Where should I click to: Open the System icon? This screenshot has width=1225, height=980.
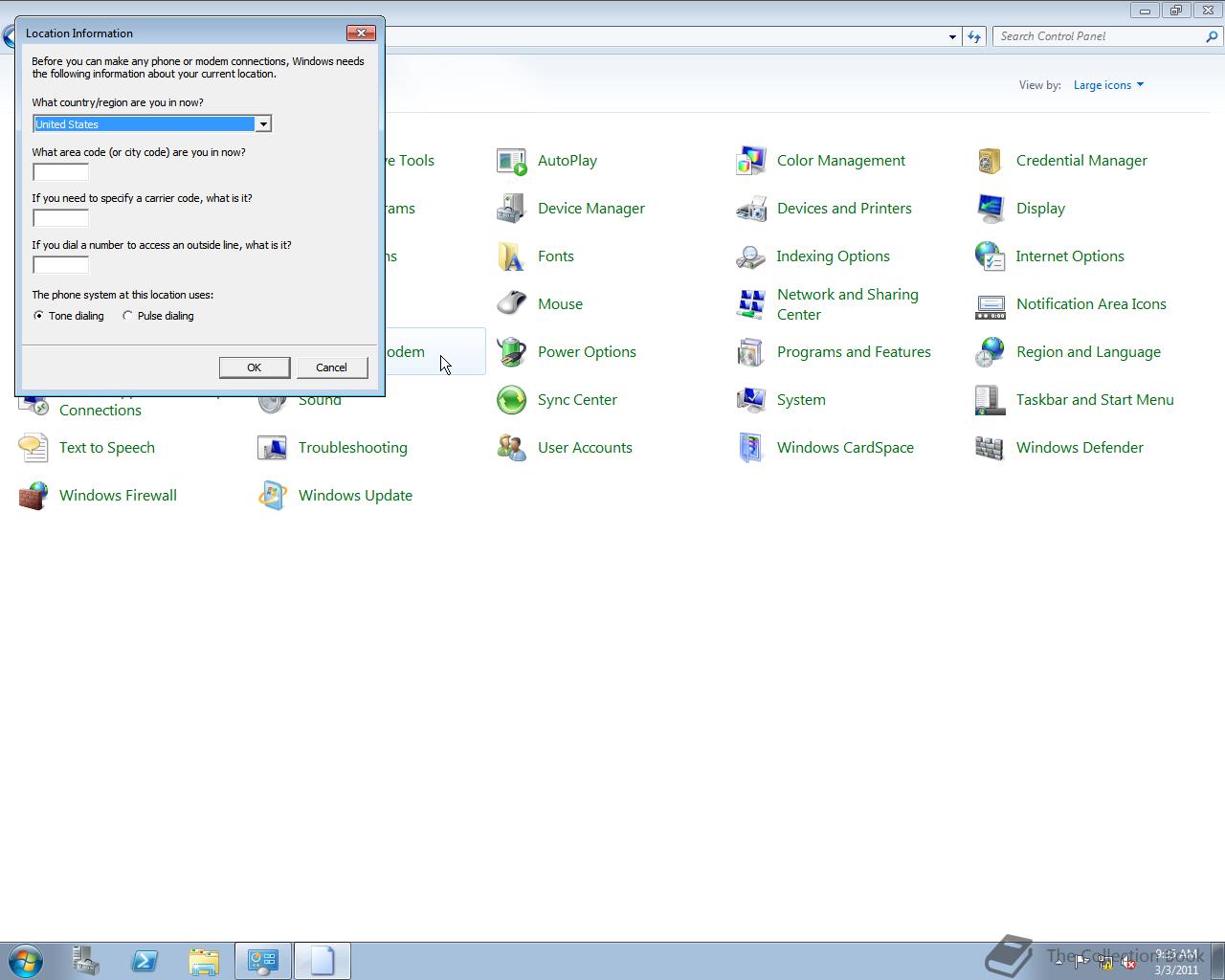point(751,400)
